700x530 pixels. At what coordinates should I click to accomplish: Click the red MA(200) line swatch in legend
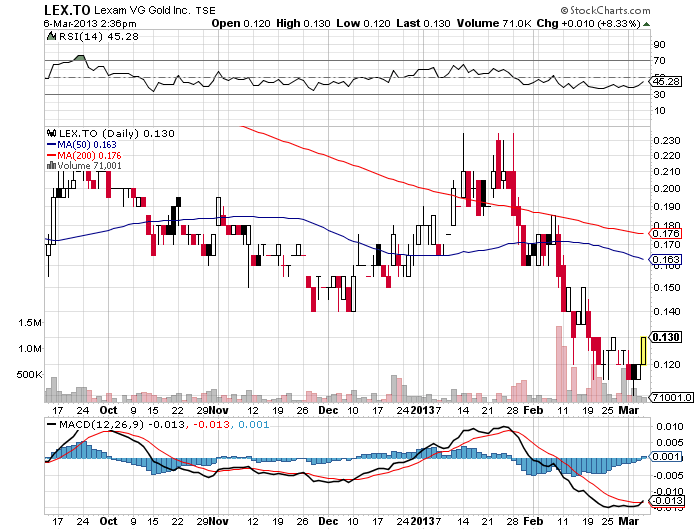point(51,155)
